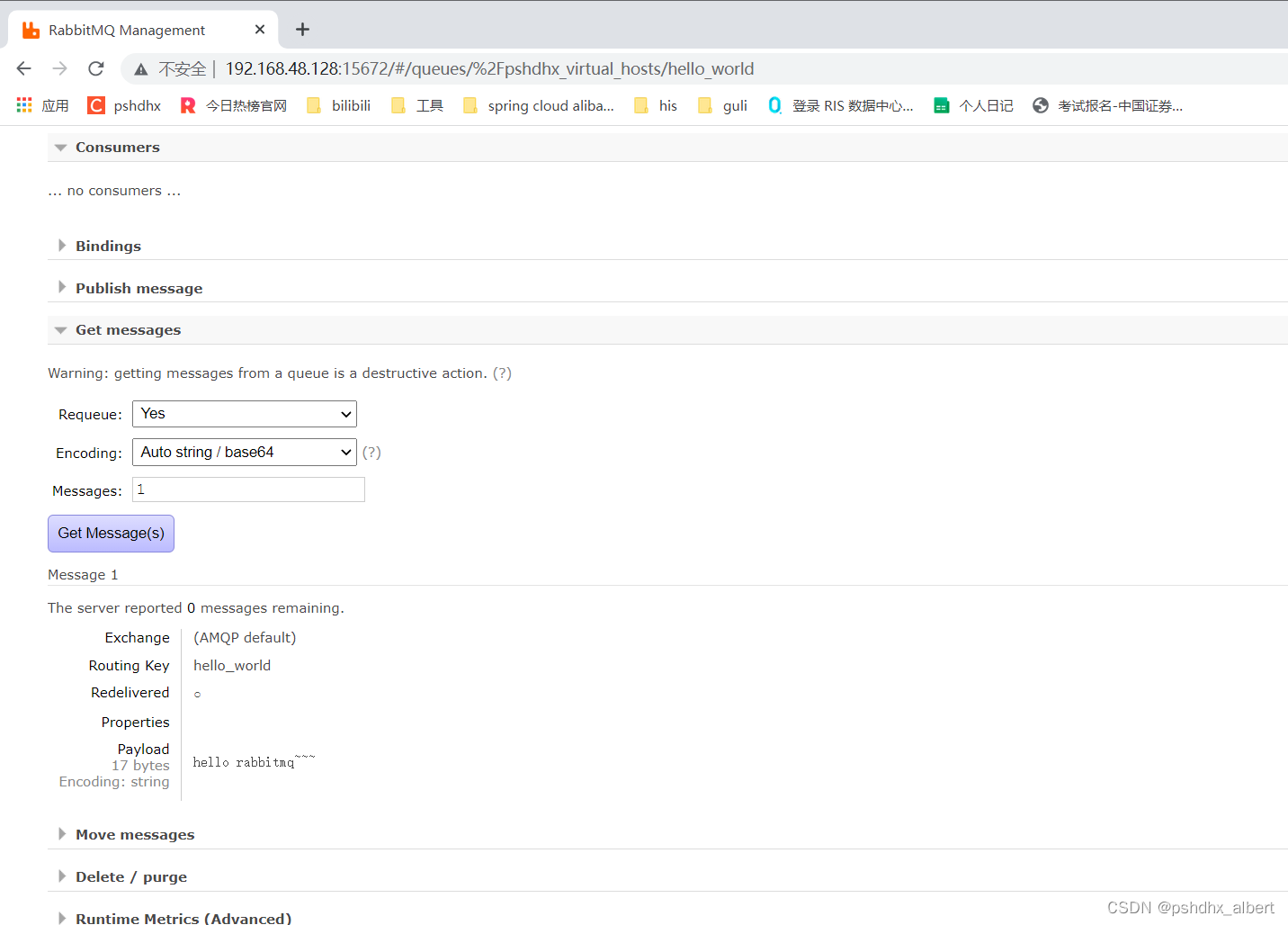Click help (?) next to Encoding dropdown
The width and height of the screenshot is (1288, 925).
(371, 452)
